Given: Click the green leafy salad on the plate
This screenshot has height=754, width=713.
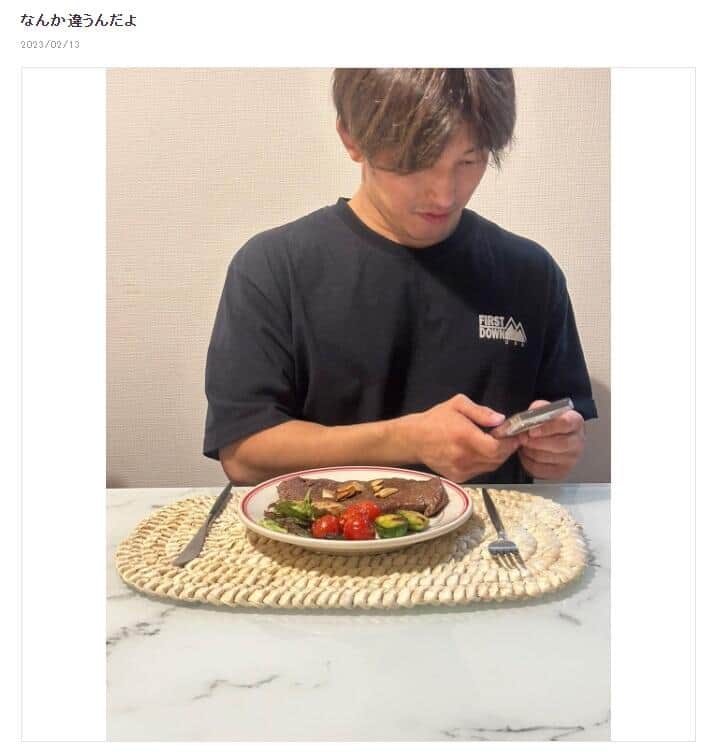Looking at the screenshot, I should click(x=288, y=515).
